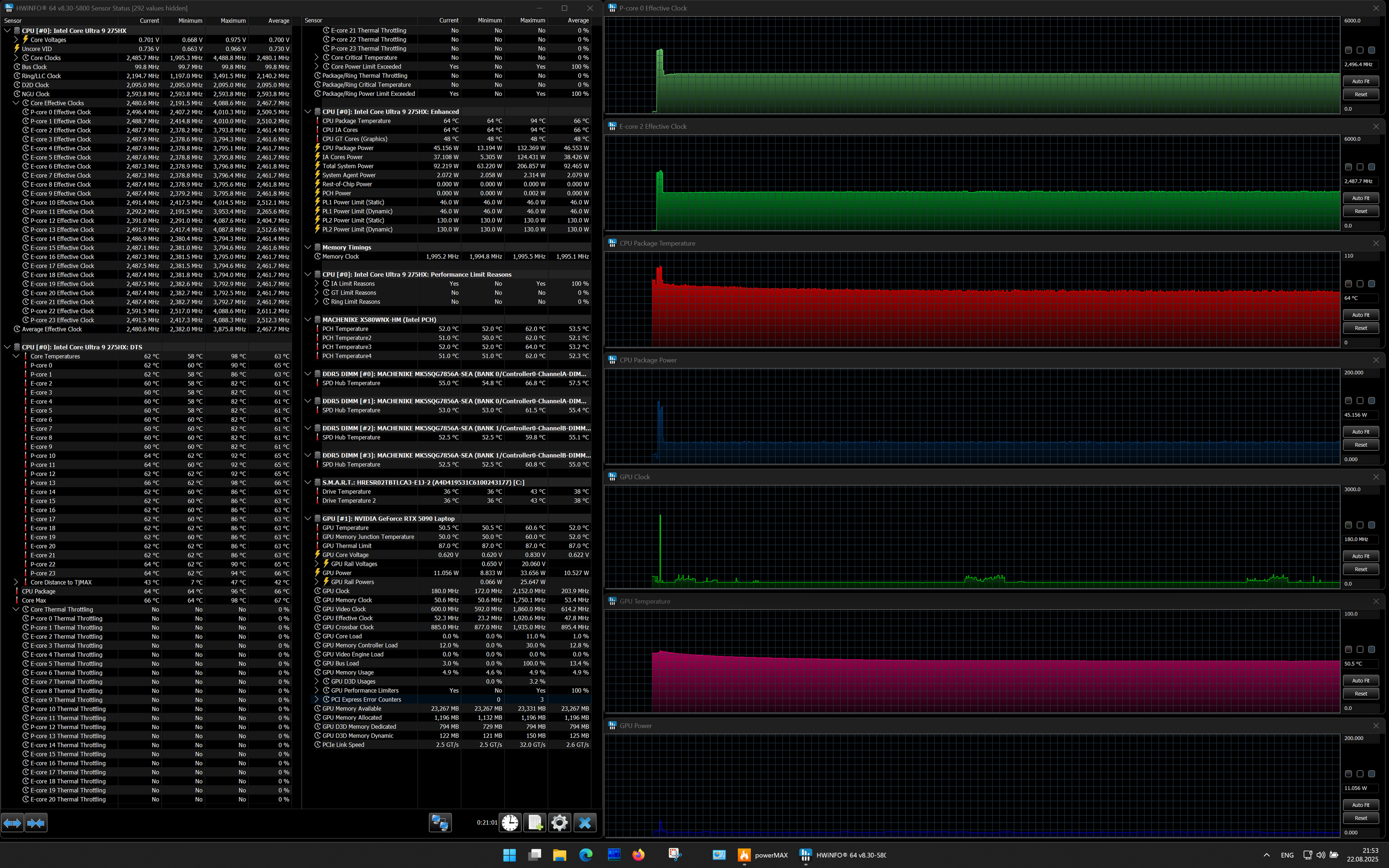Image resolution: width=1389 pixels, height=868 pixels.
Task: Open sensor settings gear icon
Action: coord(560,823)
